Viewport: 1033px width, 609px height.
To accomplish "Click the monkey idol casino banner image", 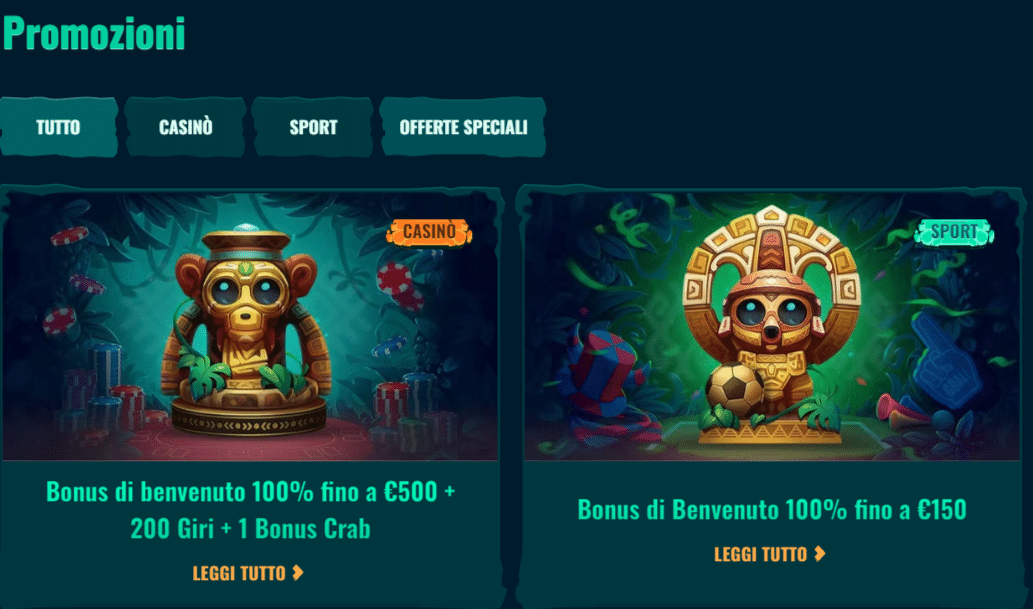I will (250, 326).
